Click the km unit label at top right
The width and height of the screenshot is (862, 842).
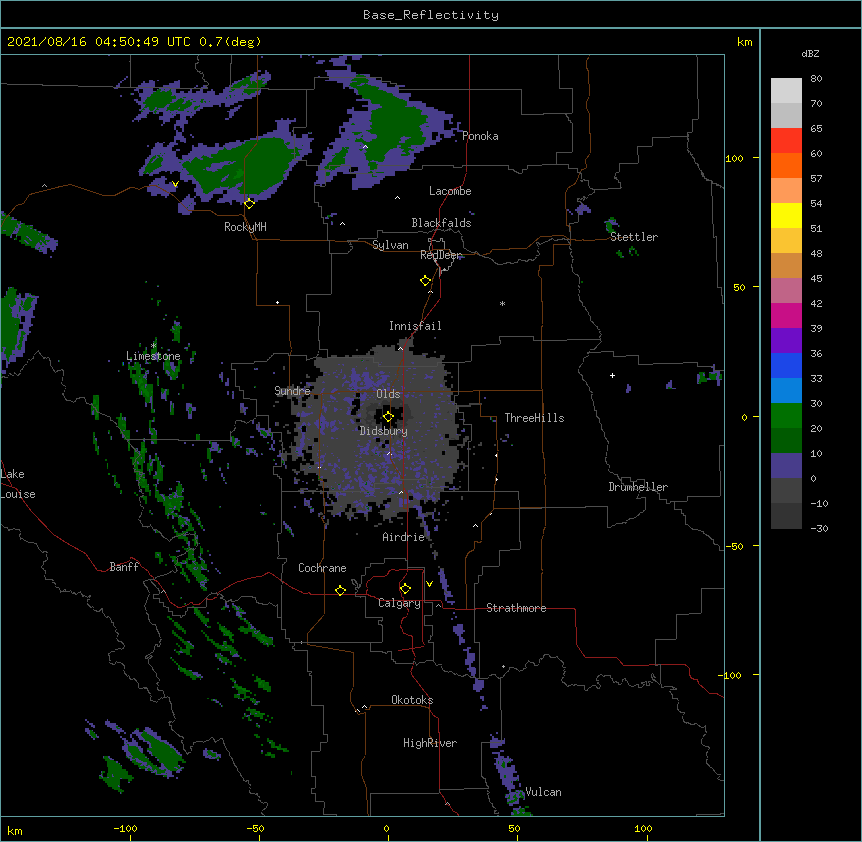pyautogui.click(x=744, y=42)
